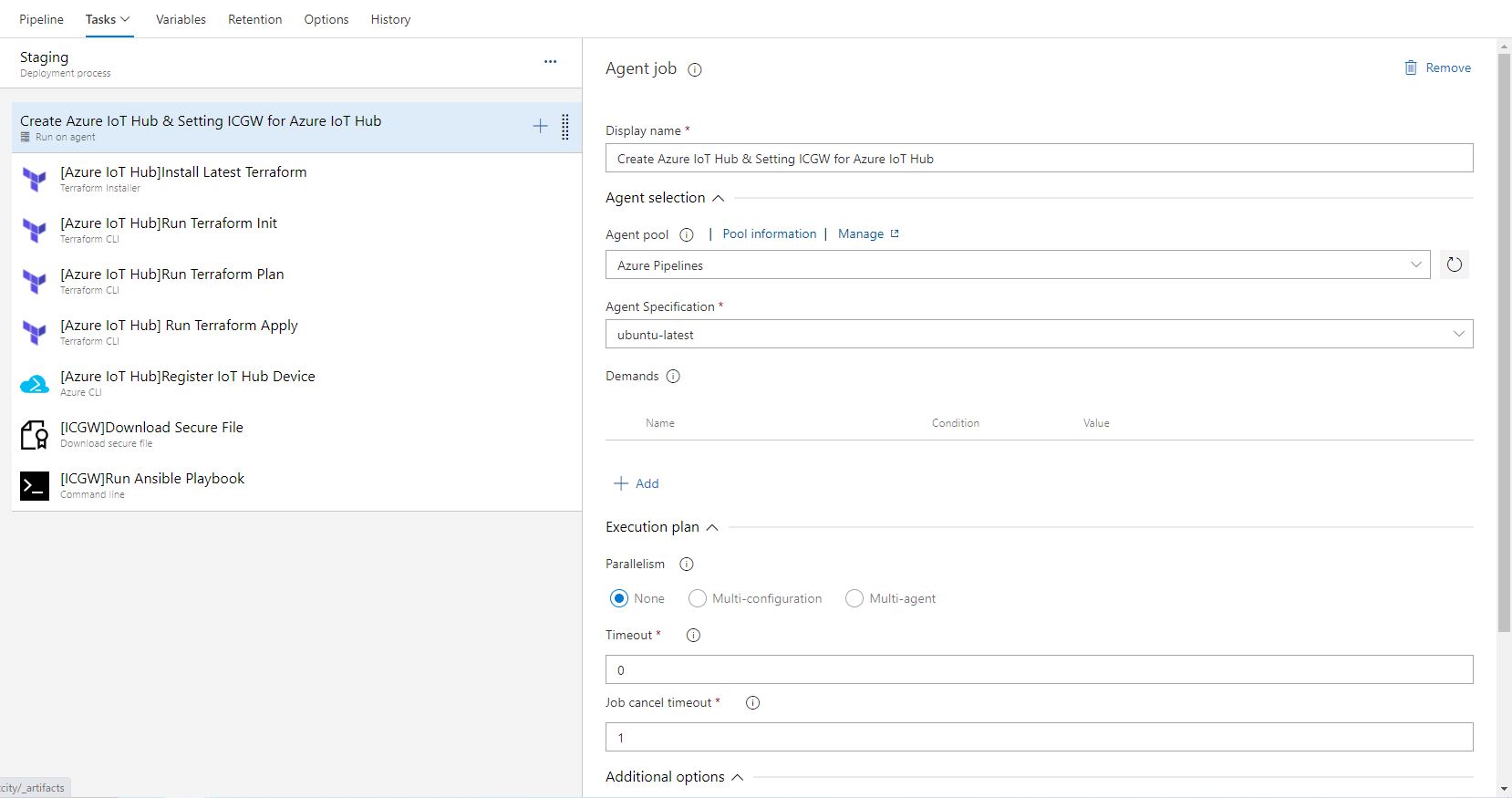Click the command line icon for Ansible Playbook
The width and height of the screenshot is (1512, 798).
pyautogui.click(x=35, y=486)
